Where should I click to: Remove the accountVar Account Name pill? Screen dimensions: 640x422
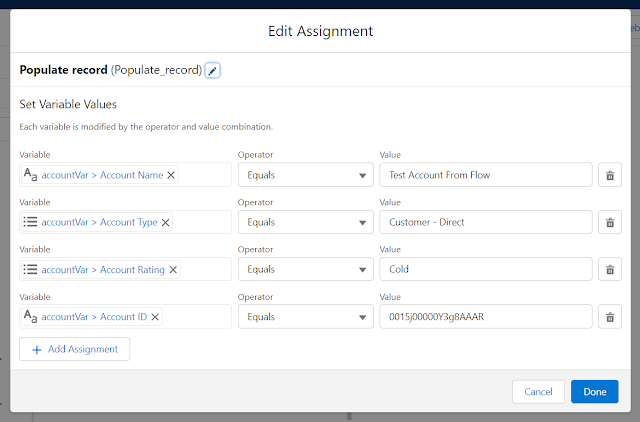pos(171,175)
